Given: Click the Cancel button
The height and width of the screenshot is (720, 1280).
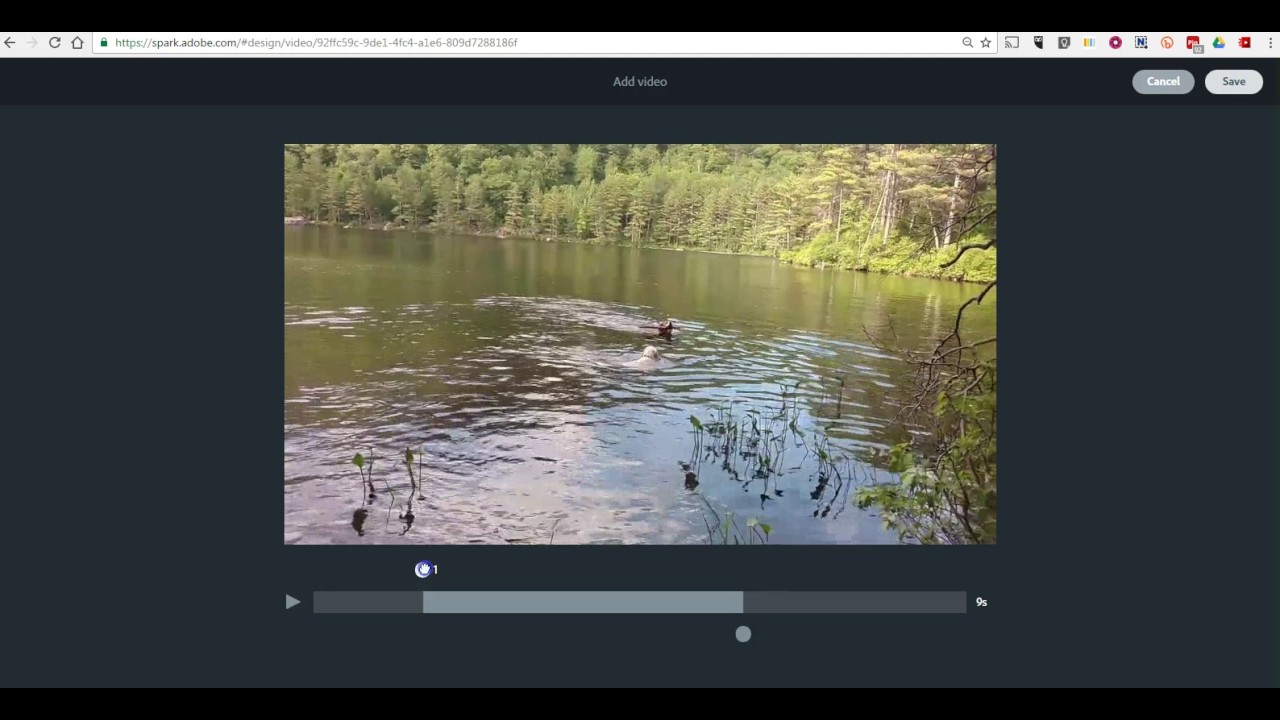Looking at the screenshot, I should 1163,82.
